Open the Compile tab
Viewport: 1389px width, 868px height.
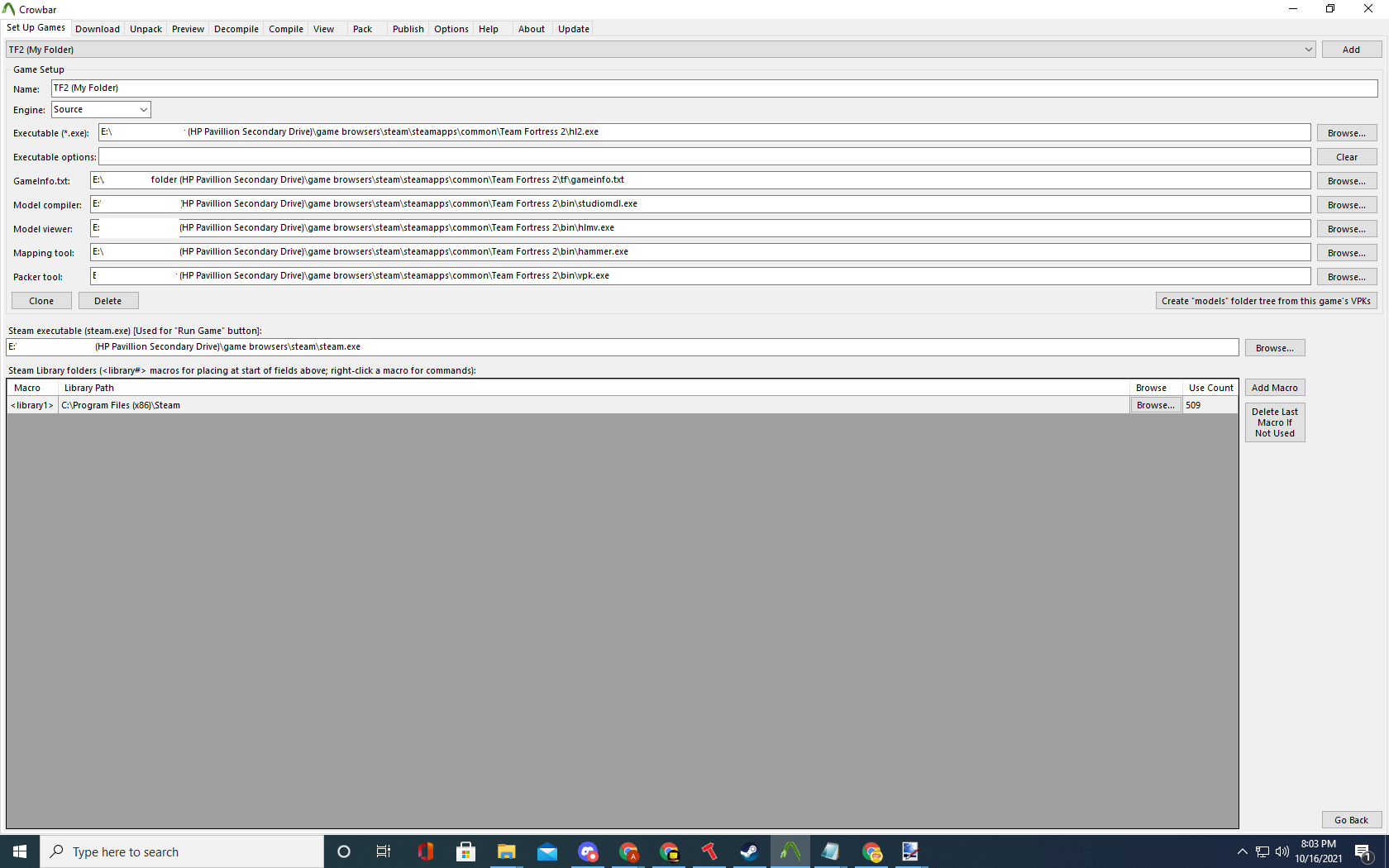click(286, 29)
